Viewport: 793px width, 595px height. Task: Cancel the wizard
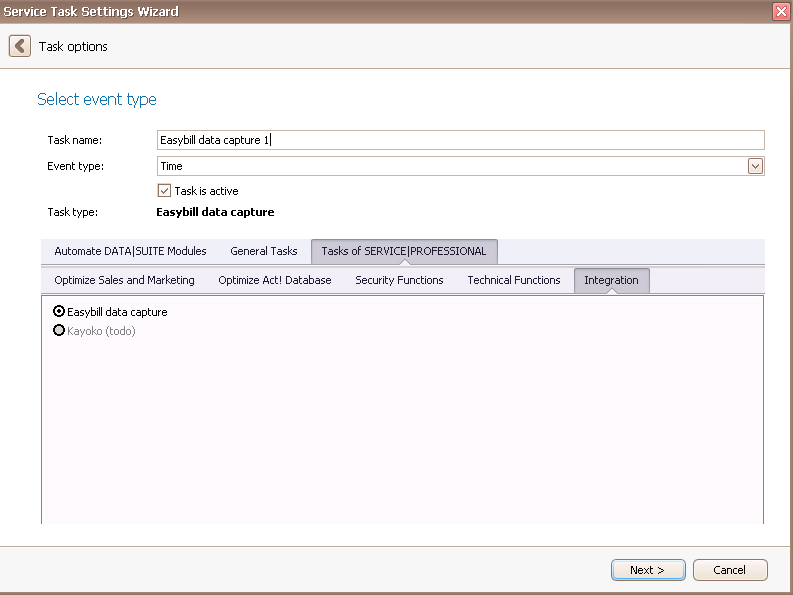[730, 570]
